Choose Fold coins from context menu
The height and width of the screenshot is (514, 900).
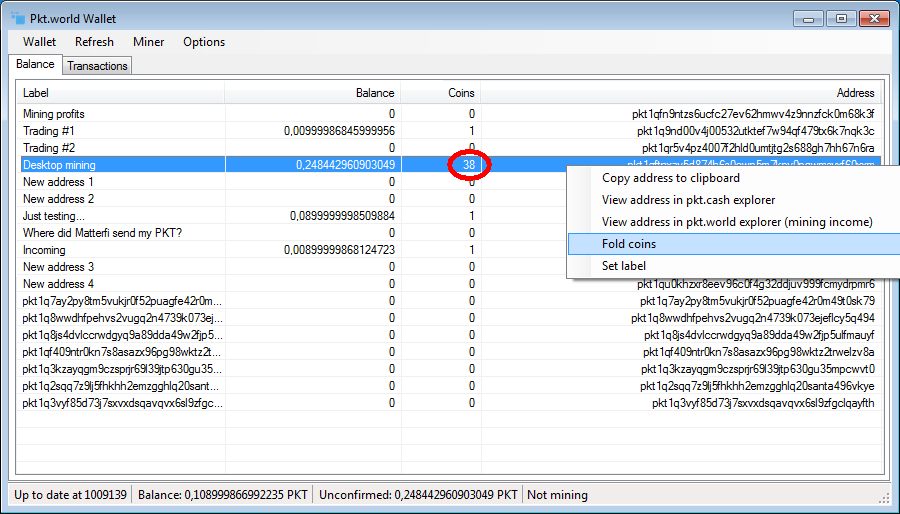tap(630, 244)
